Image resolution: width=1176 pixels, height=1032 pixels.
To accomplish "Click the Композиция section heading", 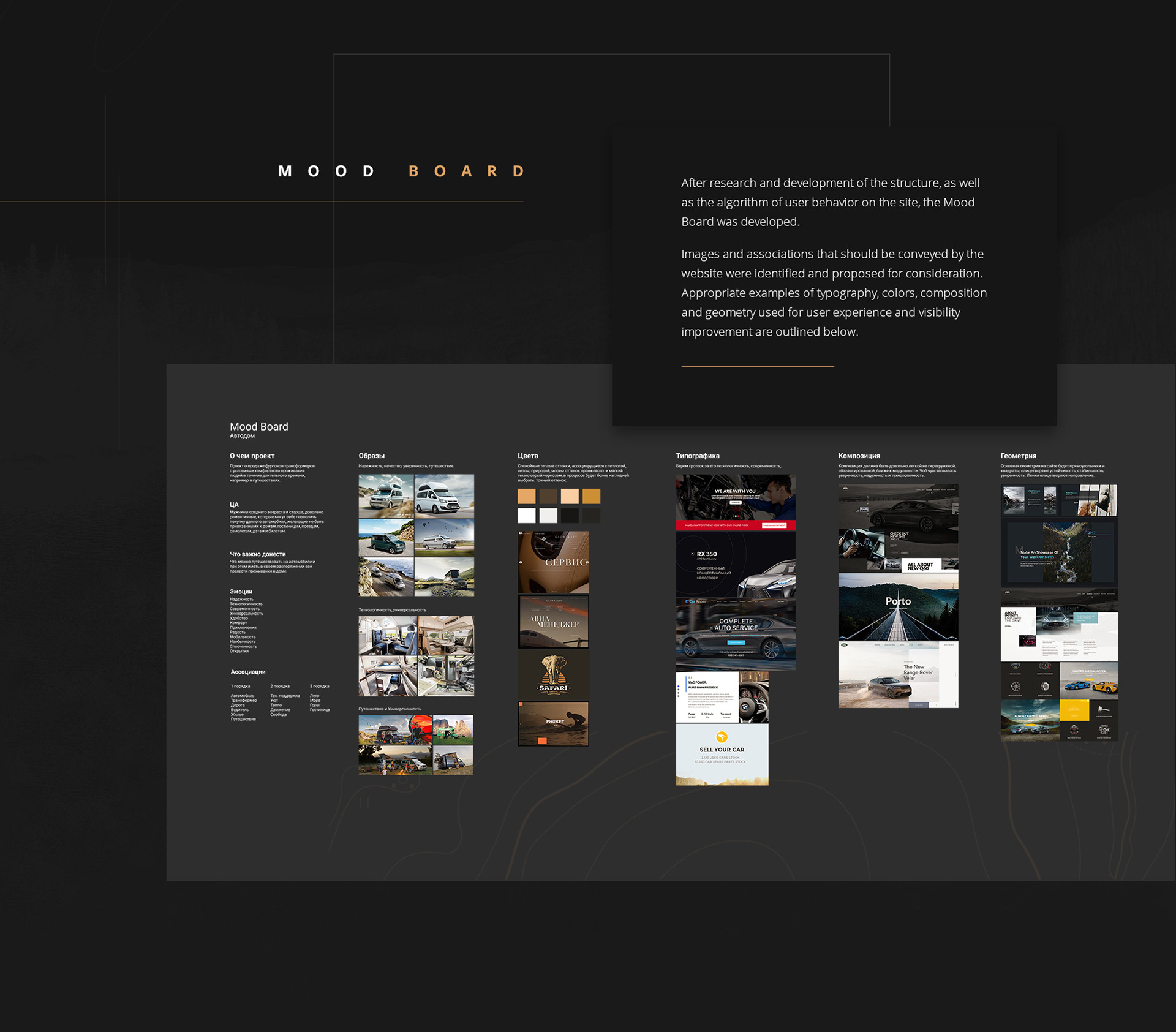I will tap(859, 456).
